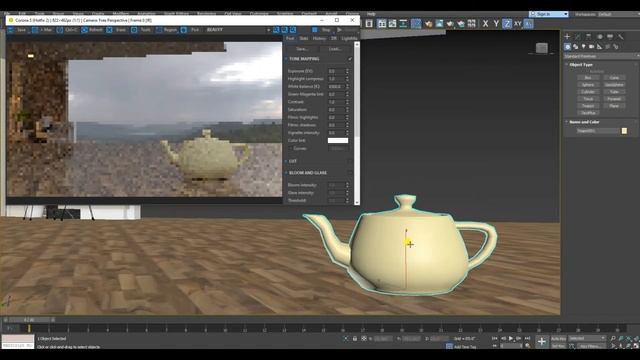Click the Teapot primitive button

click(x=588, y=106)
